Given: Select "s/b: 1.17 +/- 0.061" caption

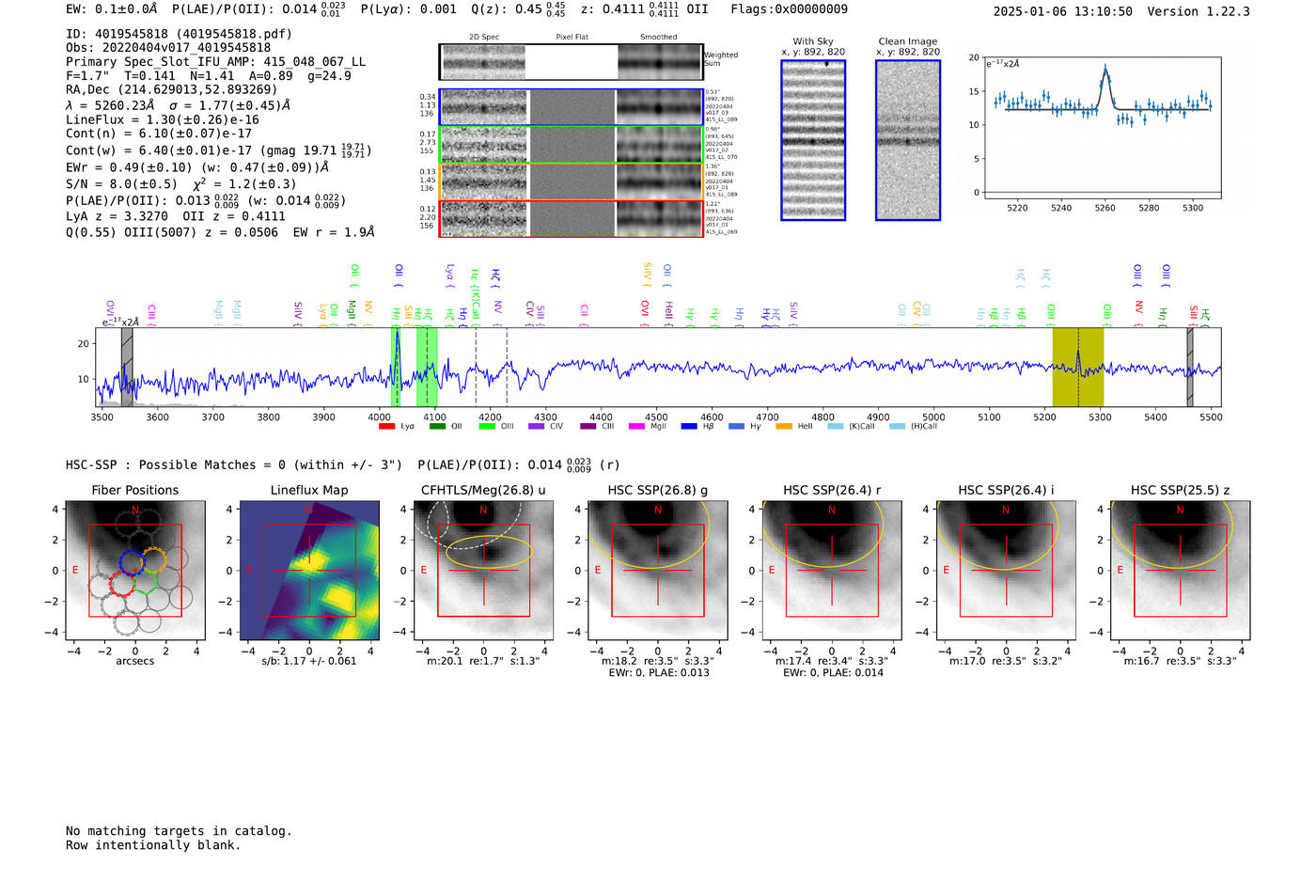Looking at the screenshot, I should click(309, 661).
